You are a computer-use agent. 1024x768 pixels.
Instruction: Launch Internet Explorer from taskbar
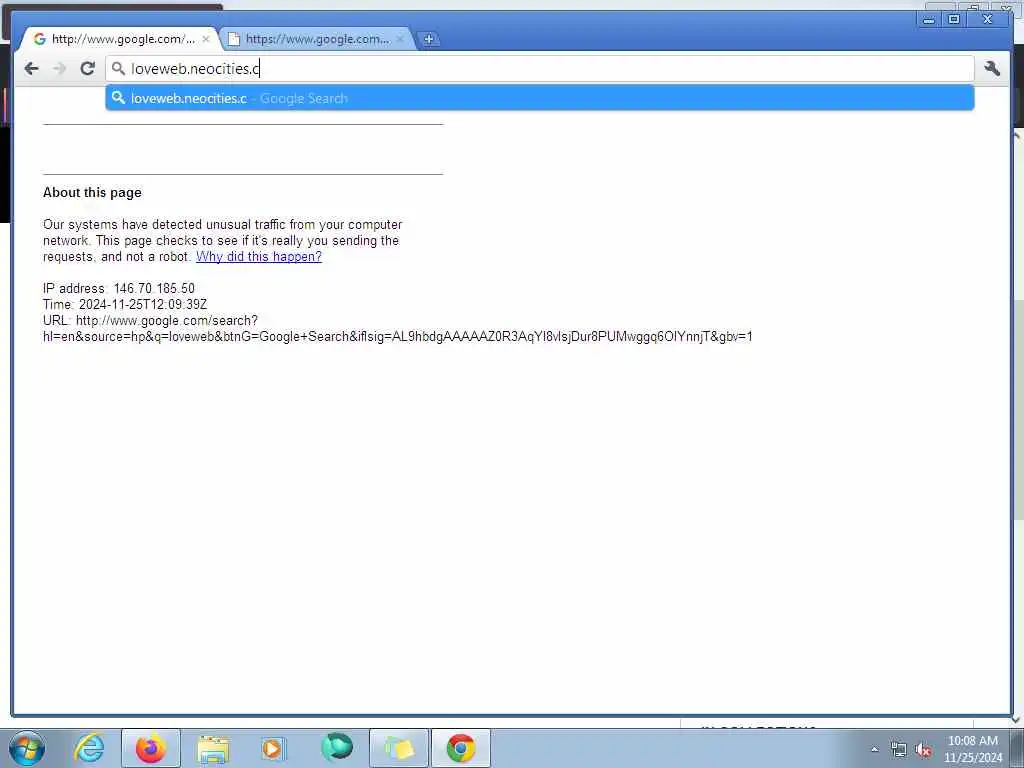pos(89,748)
